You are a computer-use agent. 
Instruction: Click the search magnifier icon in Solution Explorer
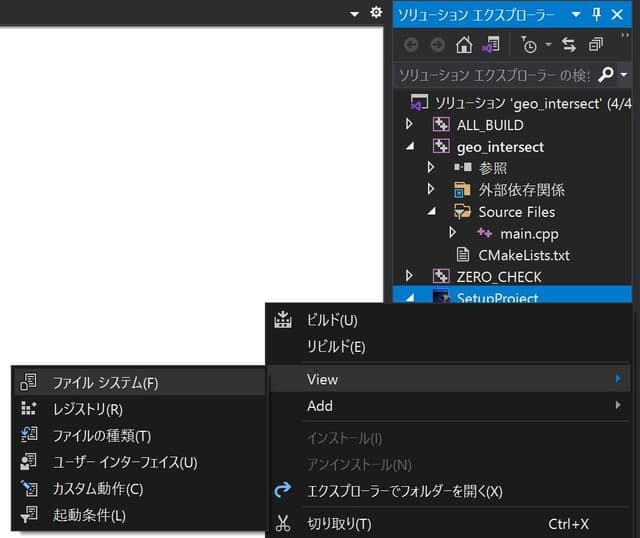tap(605, 75)
